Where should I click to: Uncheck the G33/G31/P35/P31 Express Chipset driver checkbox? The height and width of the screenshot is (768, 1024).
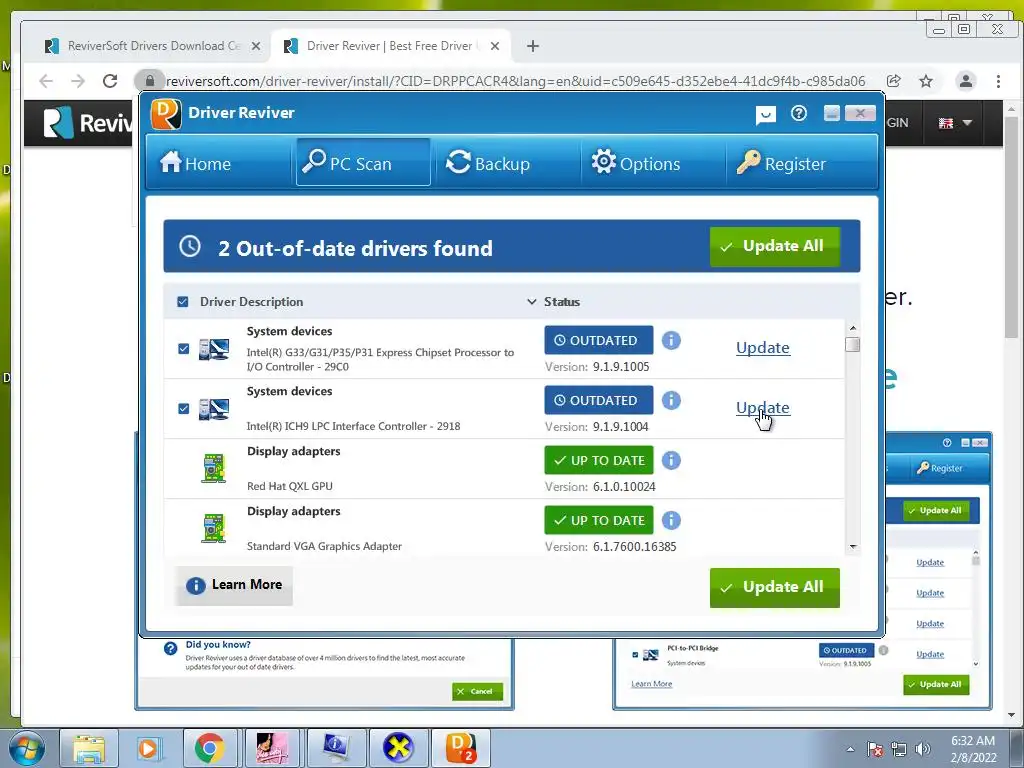[184, 349]
